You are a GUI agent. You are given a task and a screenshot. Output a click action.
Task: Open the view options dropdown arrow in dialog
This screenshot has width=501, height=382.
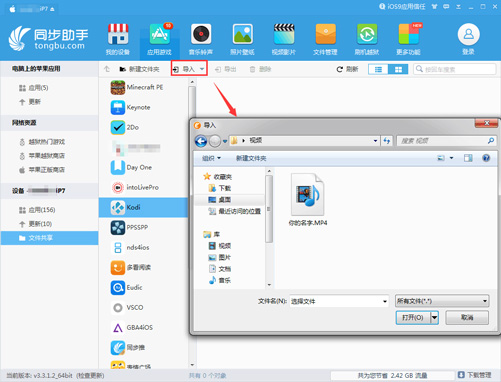(x=451, y=158)
